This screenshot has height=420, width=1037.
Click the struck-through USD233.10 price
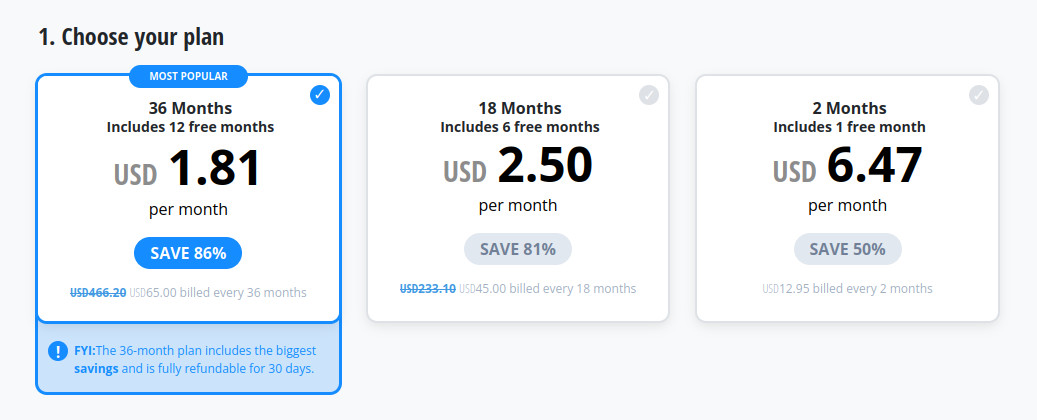427,288
